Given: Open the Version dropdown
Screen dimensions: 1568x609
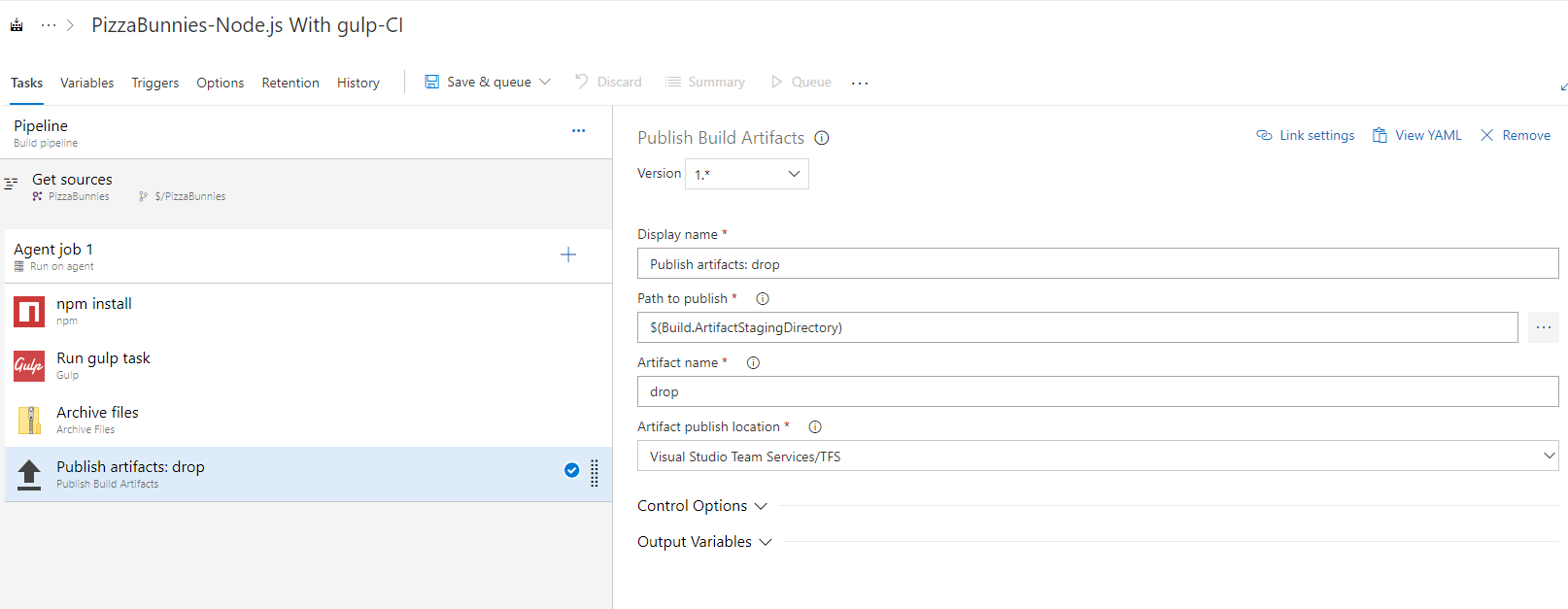Looking at the screenshot, I should pos(747,174).
